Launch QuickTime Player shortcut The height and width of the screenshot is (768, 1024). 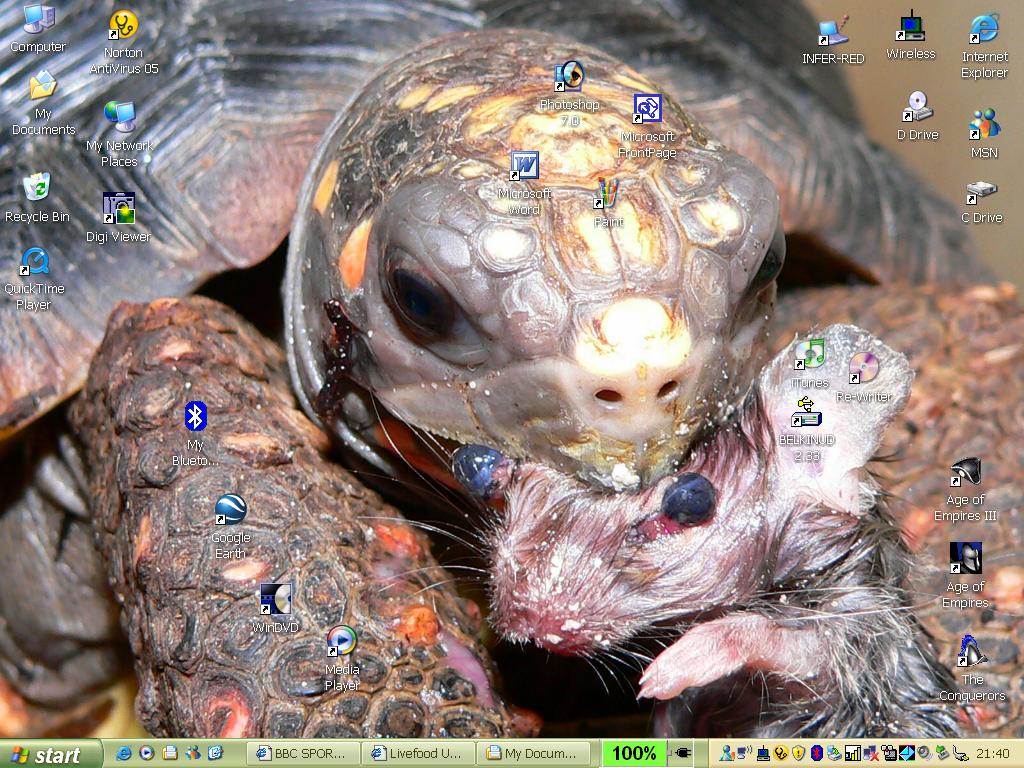click(34, 280)
